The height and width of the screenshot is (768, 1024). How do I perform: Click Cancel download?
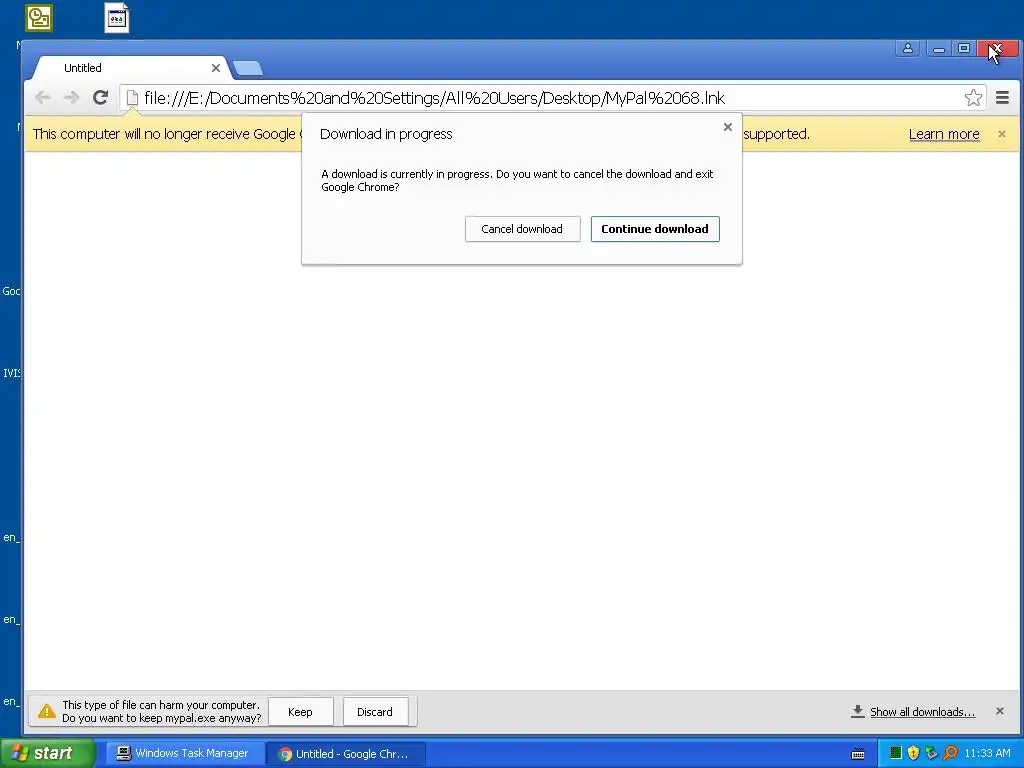[522, 229]
